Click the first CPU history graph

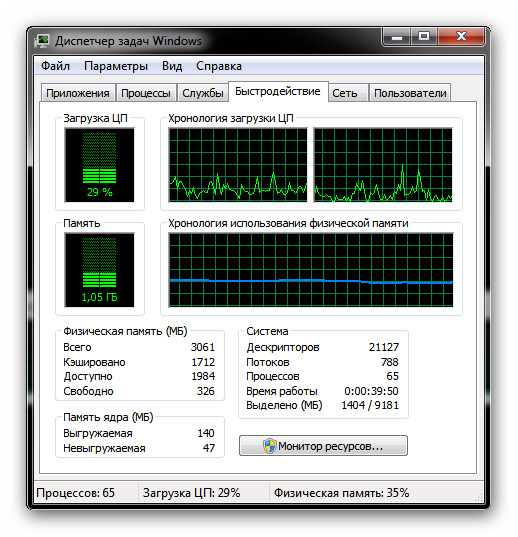point(238,165)
